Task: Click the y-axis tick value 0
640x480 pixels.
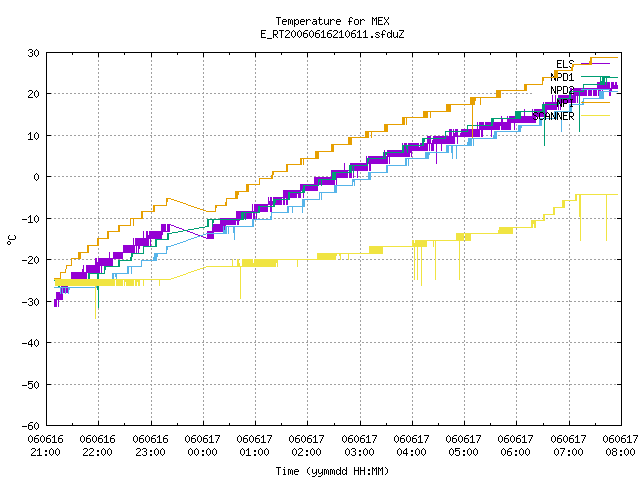Action: pyautogui.click(x=36, y=177)
